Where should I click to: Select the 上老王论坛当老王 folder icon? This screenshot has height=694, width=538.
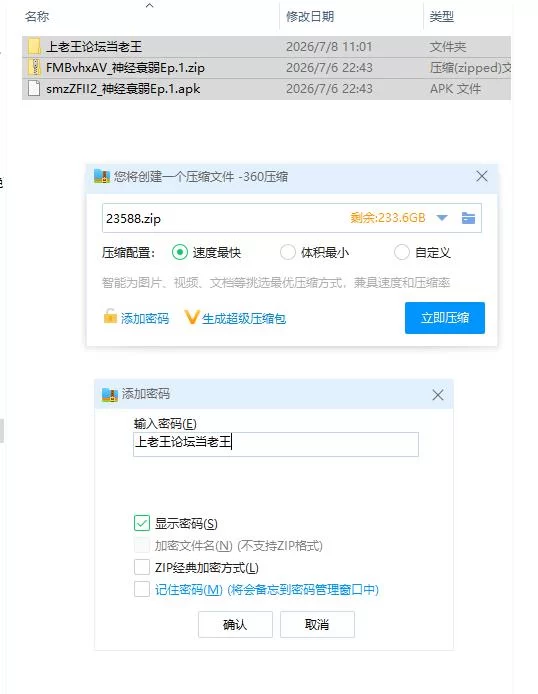(34, 46)
